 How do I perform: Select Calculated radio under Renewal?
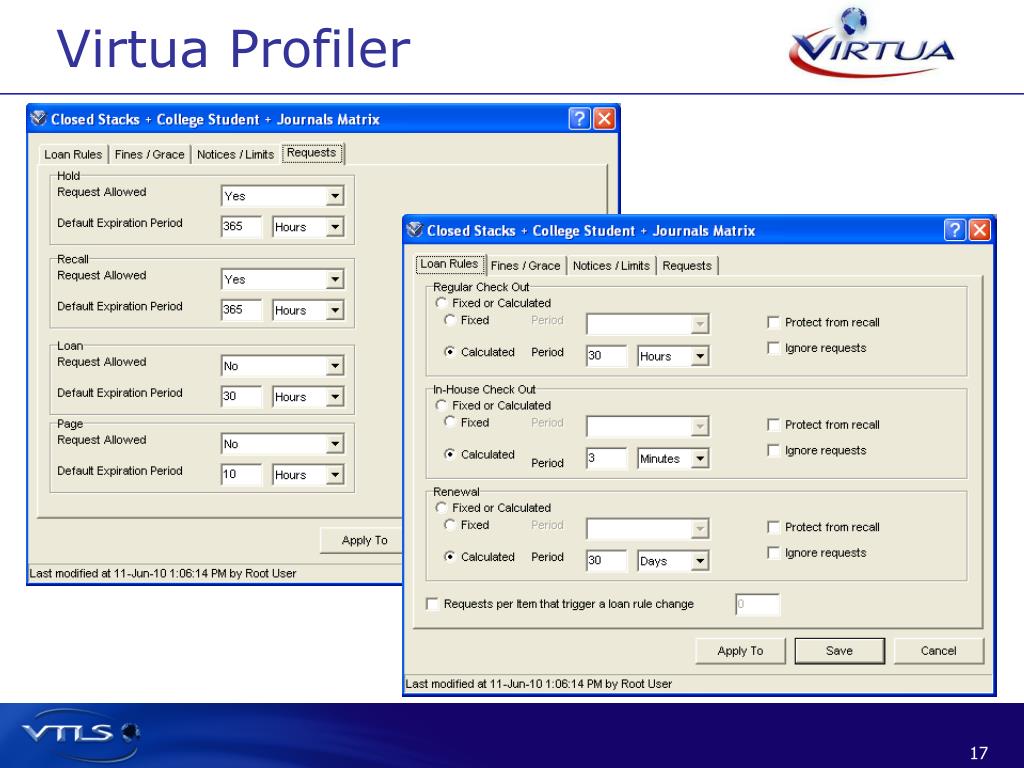click(x=449, y=556)
